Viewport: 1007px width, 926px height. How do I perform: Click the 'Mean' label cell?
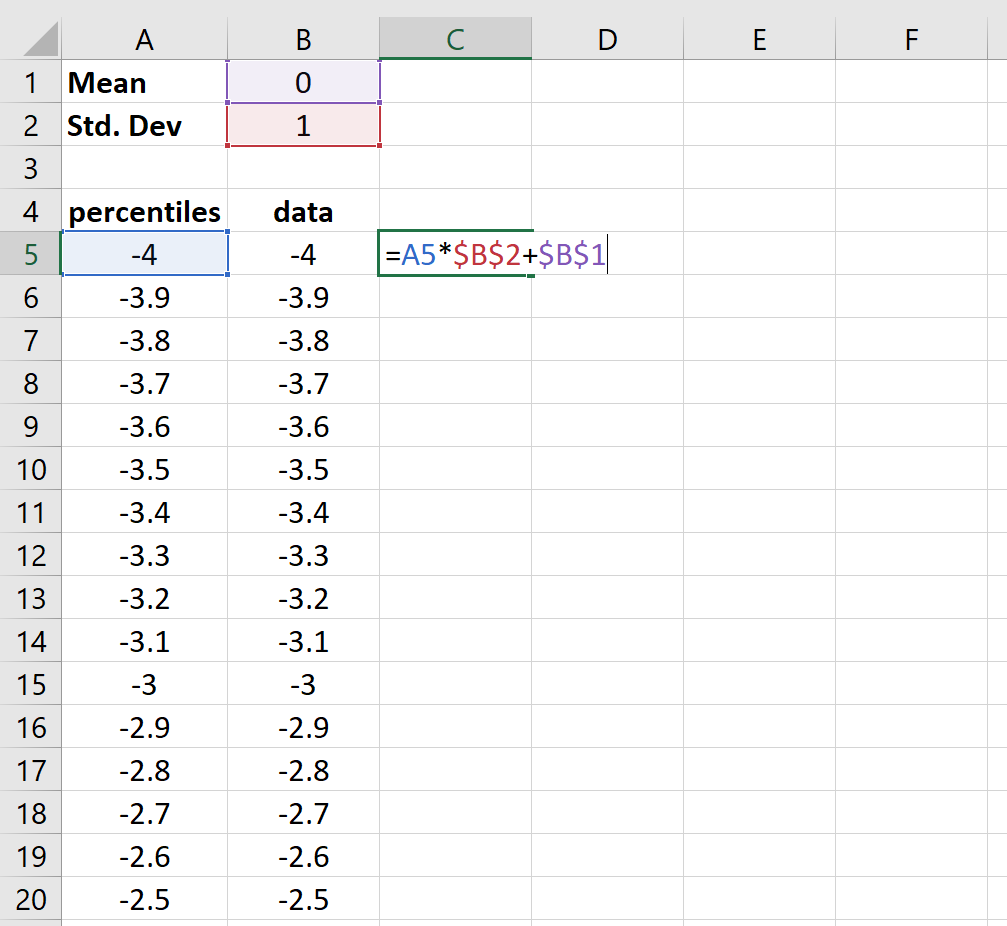click(144, 82)
